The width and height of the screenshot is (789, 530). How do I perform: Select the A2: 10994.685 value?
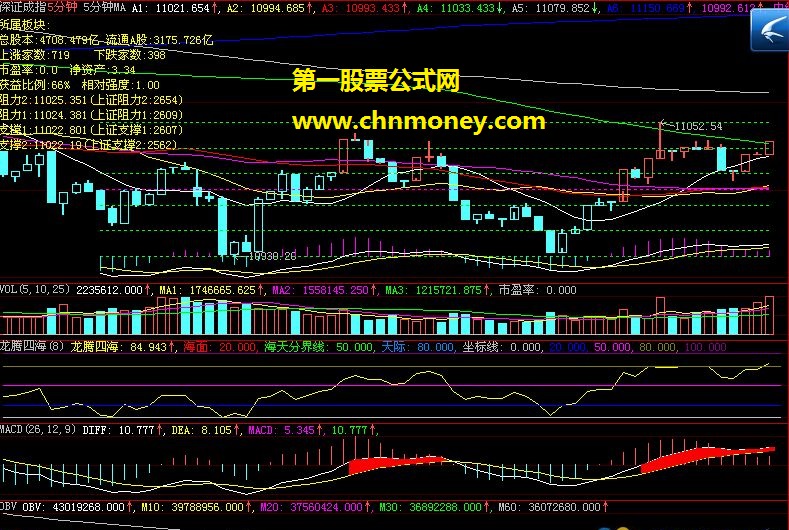coord(269,8)
